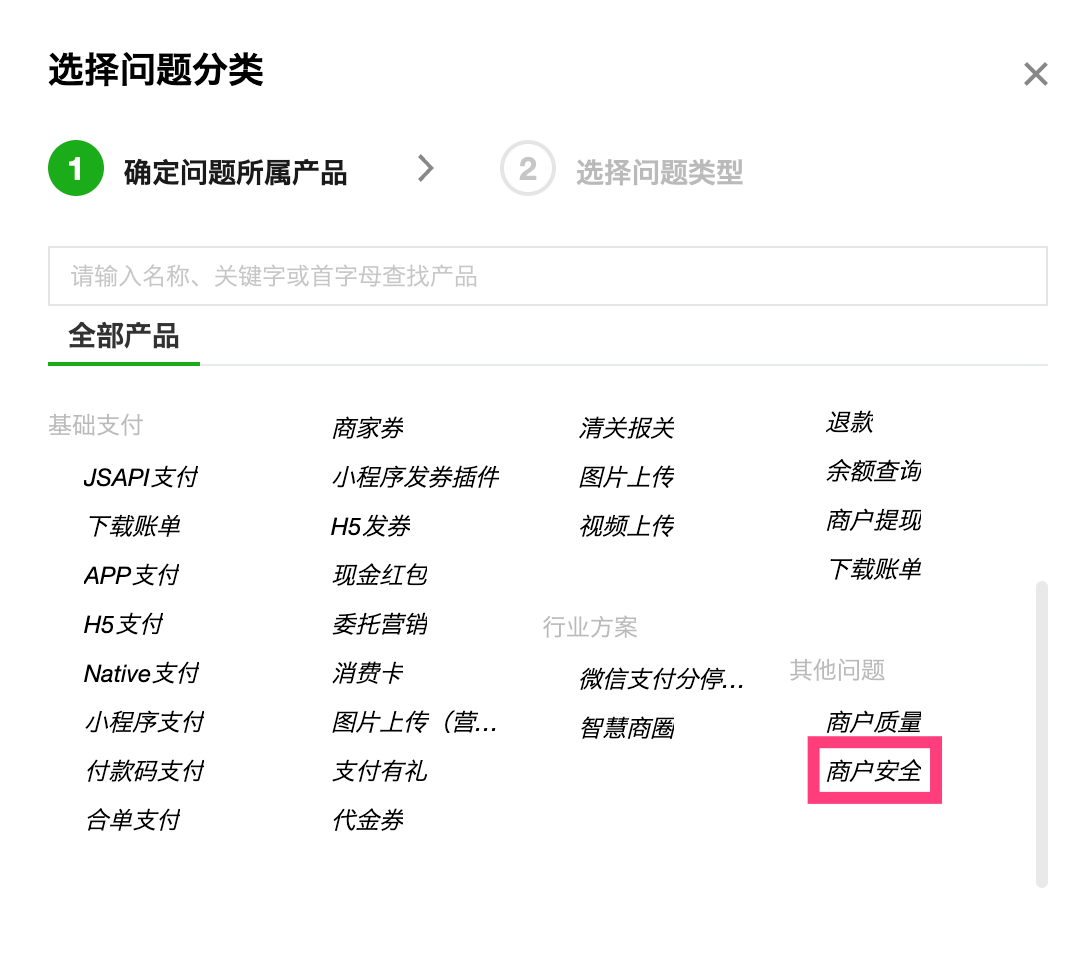Choose 商户提现 product

pos(874,520)
